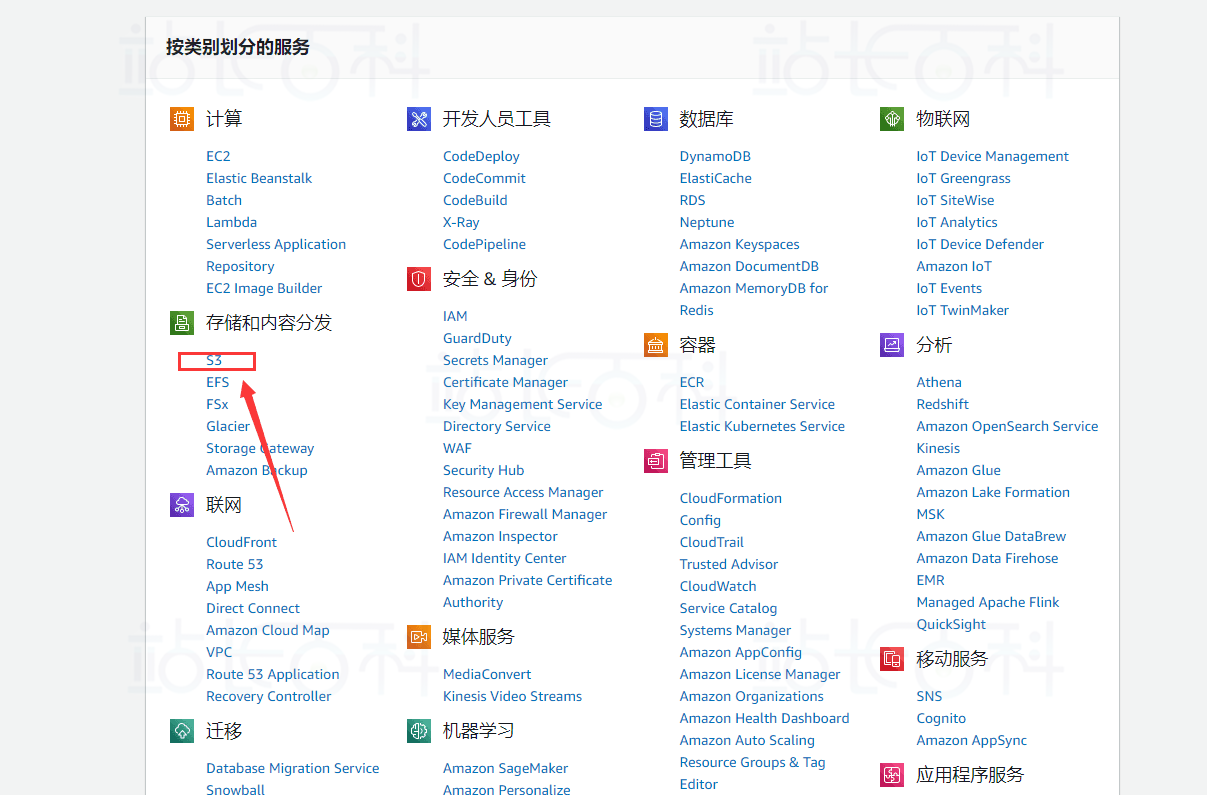Go to IoT Greengrass
The image size is (1207, 795).
[x=964, y=178]
